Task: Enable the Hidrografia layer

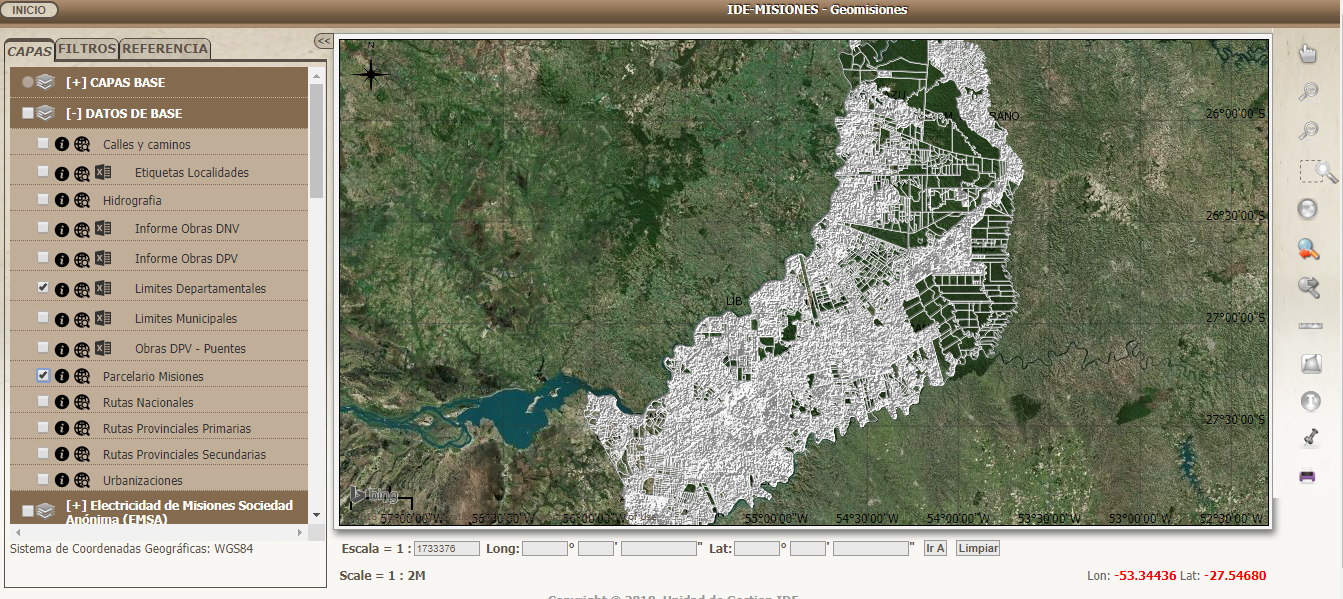Action: (x=43, y=200)
